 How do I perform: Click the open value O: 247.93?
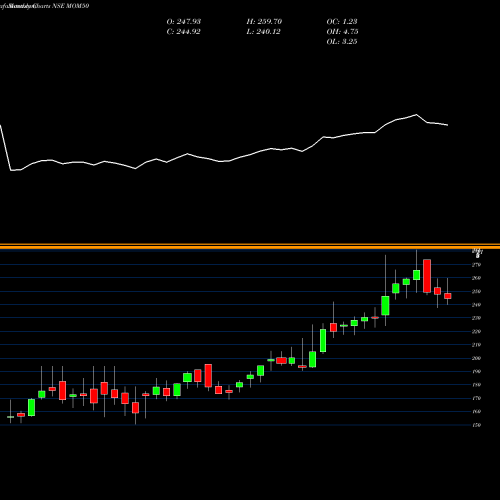(184, 22)
